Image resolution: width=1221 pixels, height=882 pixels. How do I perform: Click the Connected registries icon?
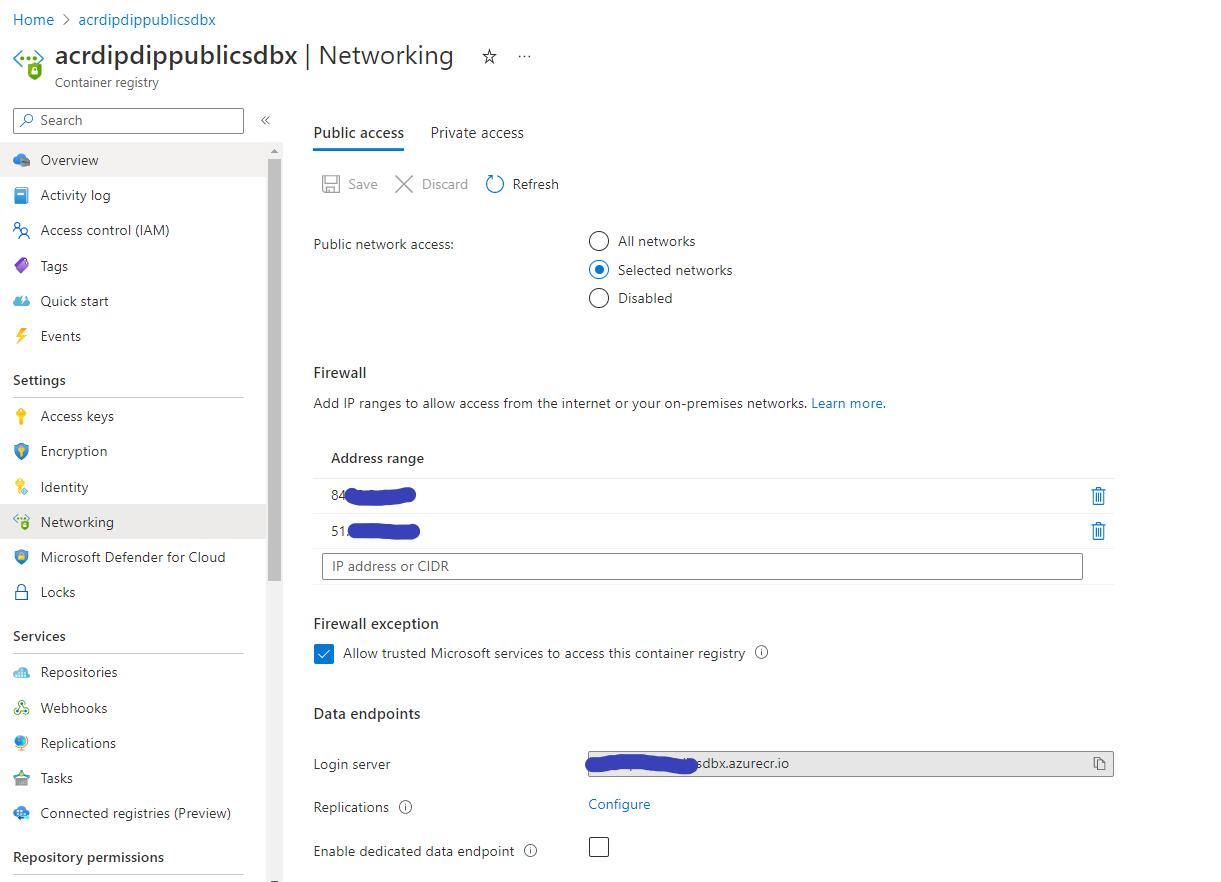point(21,813)
